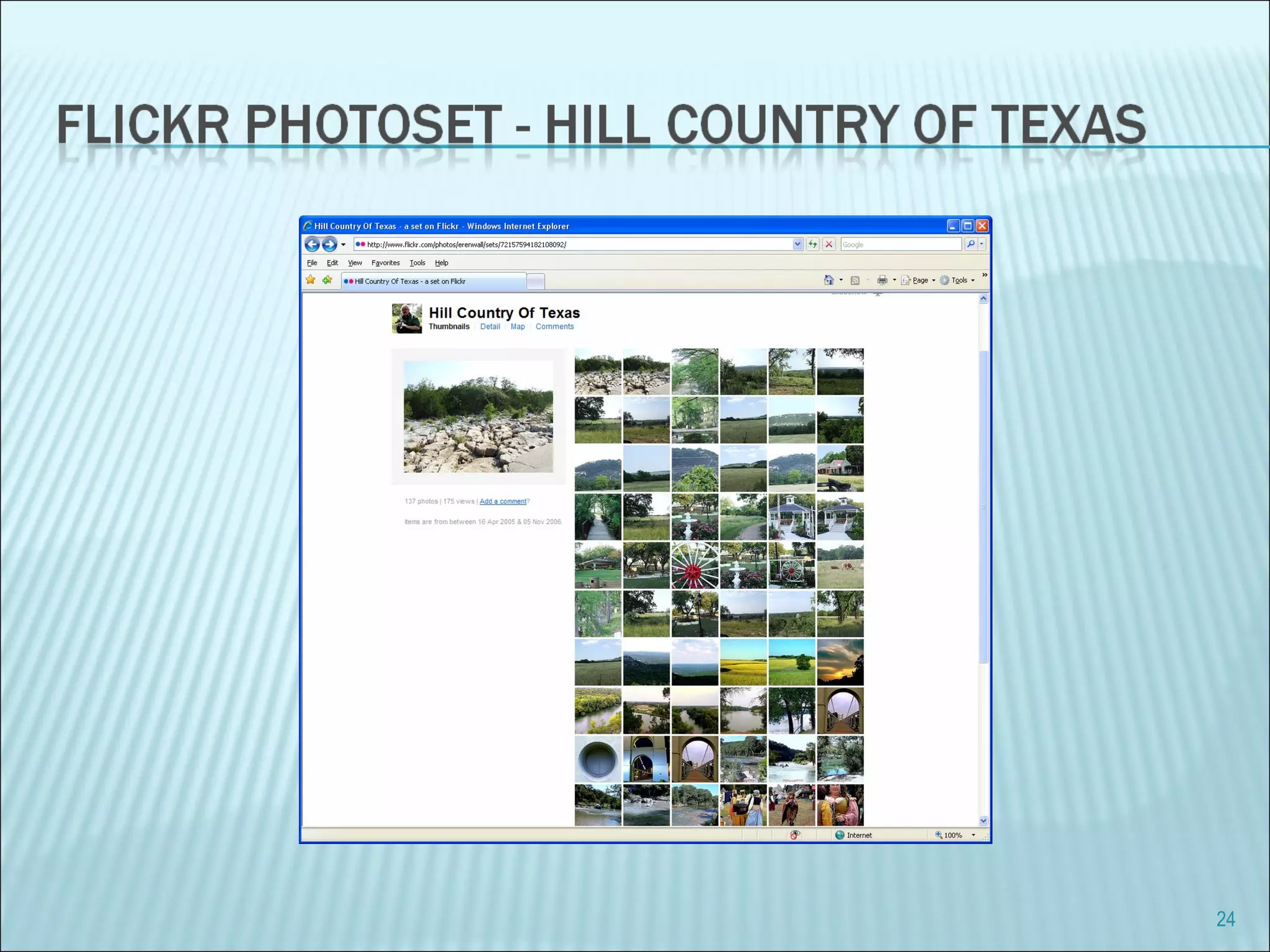Click the browser Forward arrow button
This screenshot has width=1270, height=952.
329,244
